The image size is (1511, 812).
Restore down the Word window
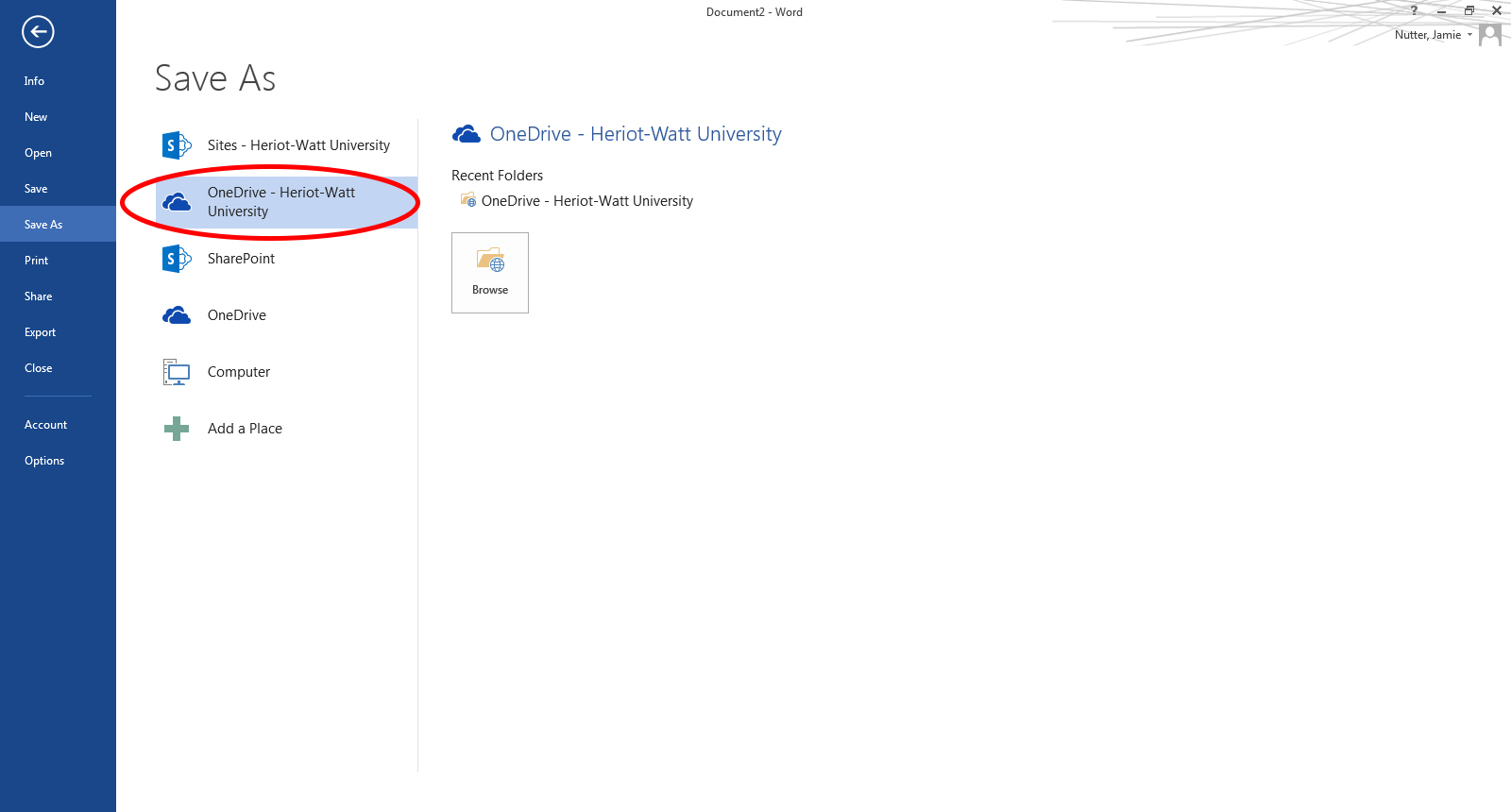pos(1469,11)
